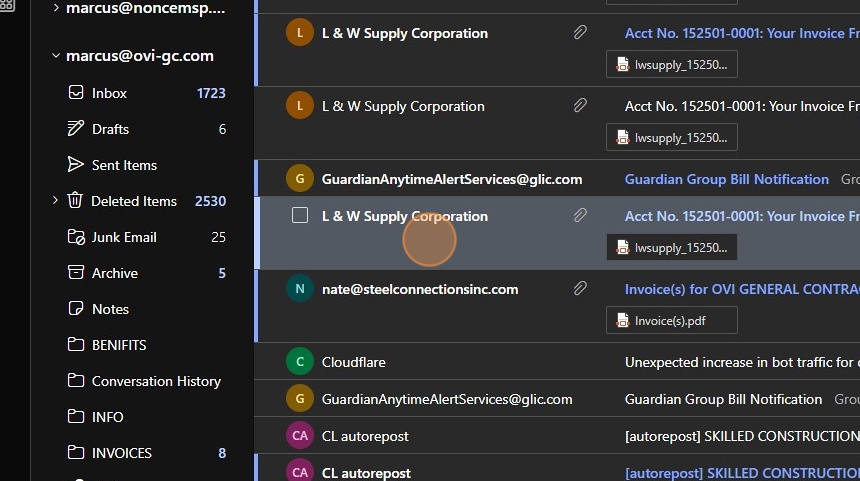This screenshot has height=481, width=860.
Task: Open lwsupply PDF attachment on first L & W email
Action: (672, 64)
